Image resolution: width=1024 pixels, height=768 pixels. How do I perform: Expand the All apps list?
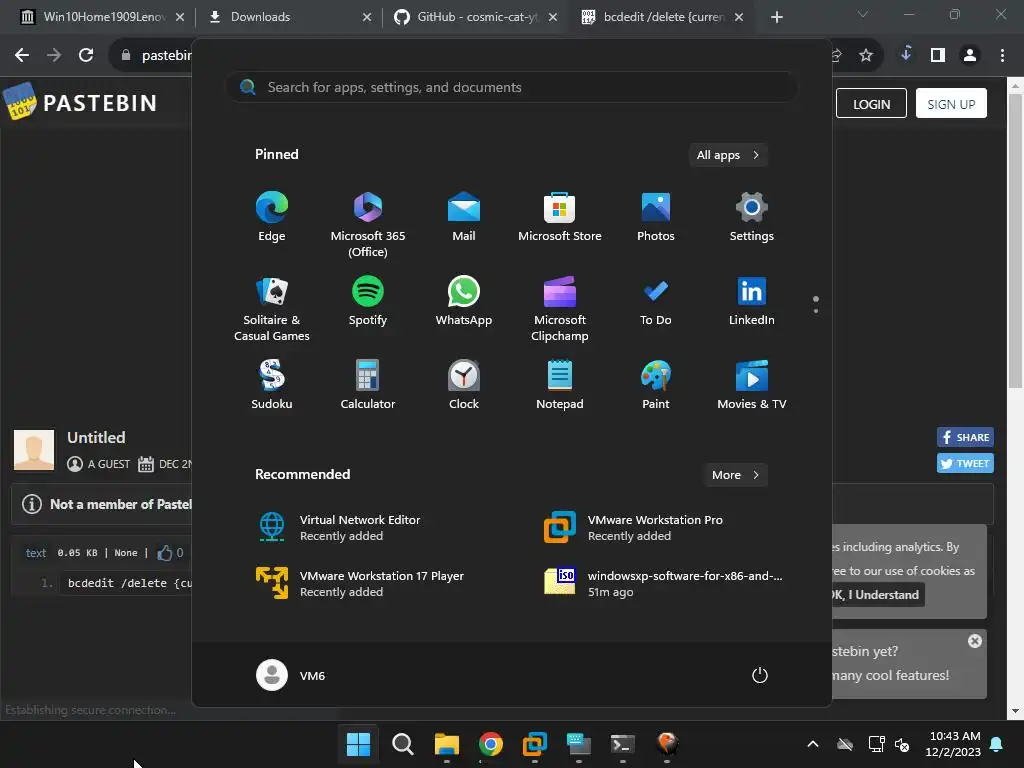click(728, 155)
